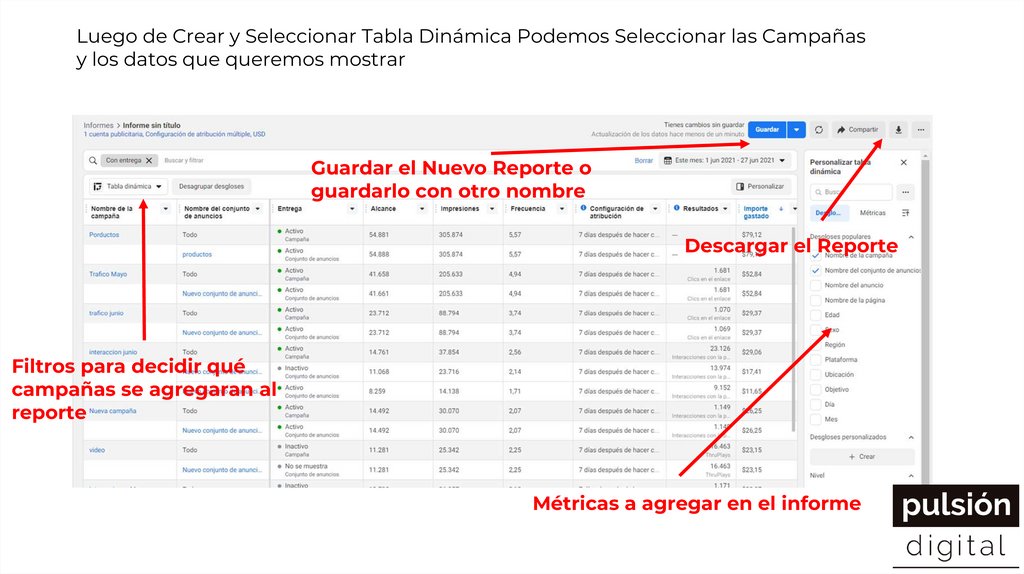Enable the 'Plataforma' breakdown checkbox

(816, 359)
